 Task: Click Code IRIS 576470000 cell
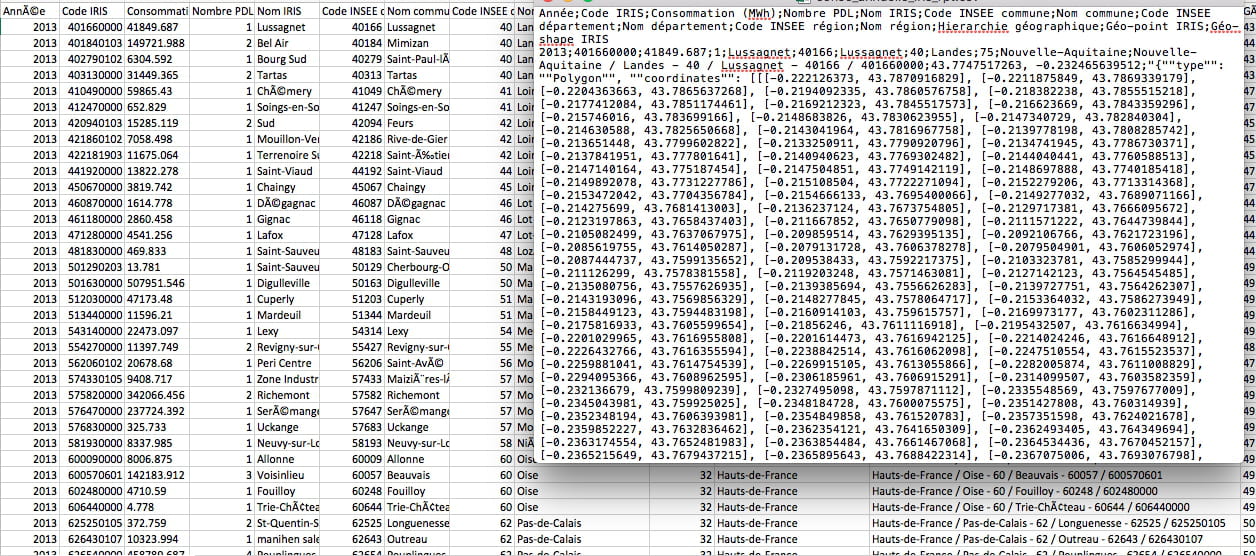92,411
